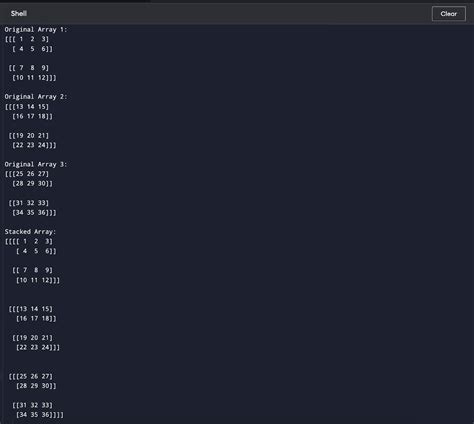474x424 pixels.
Task: Click the '[[[[ 1 2 3]' line in Stacked Array
Action: pos(29,241)
